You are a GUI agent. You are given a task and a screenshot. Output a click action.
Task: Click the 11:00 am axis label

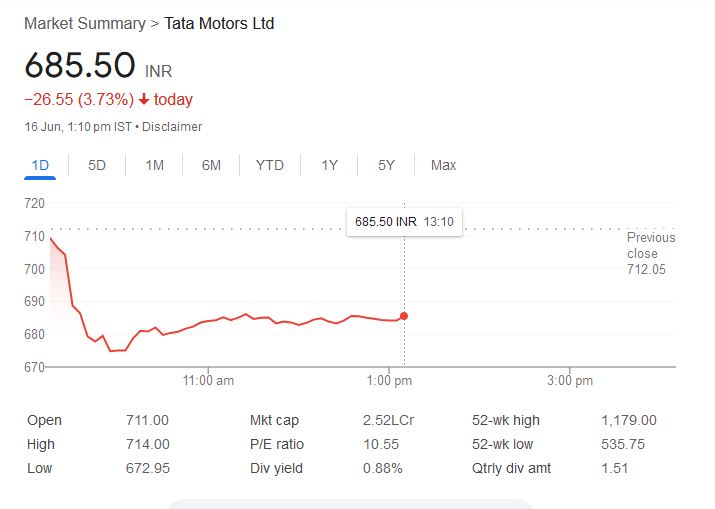(210, 381)
